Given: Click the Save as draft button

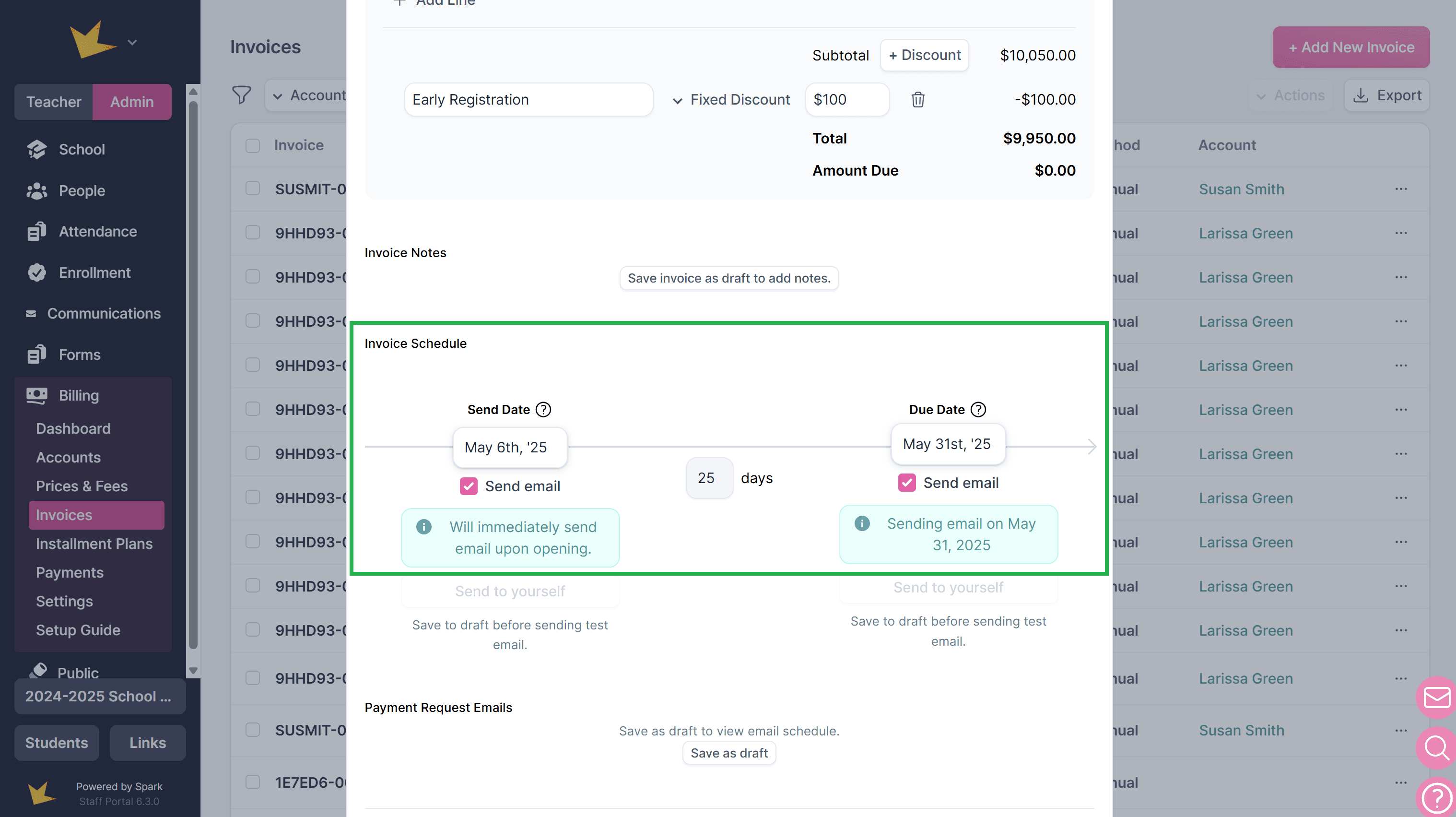Looking at the screenshot, I should (728, 753).
